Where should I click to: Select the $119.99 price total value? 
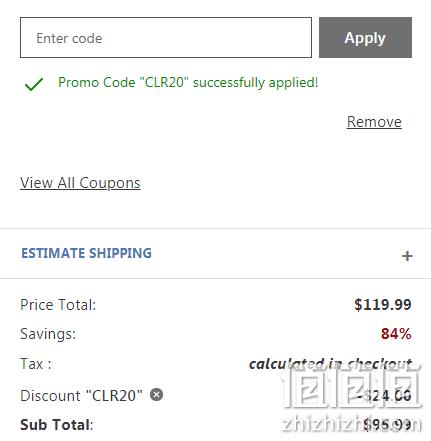pos(383,305)
